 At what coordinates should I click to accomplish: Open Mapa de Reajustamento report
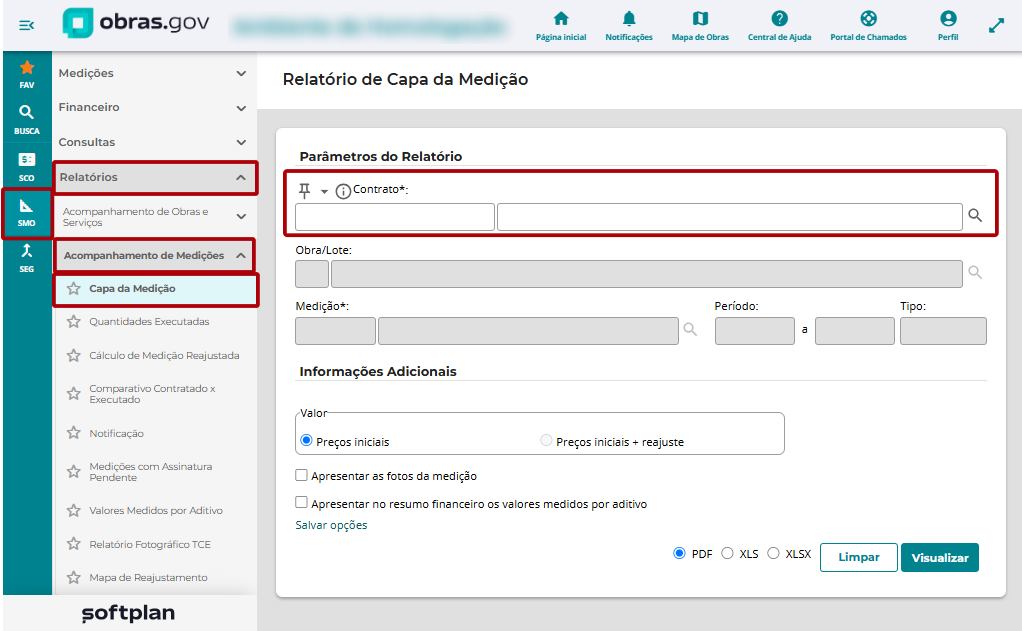coord(149,578)
